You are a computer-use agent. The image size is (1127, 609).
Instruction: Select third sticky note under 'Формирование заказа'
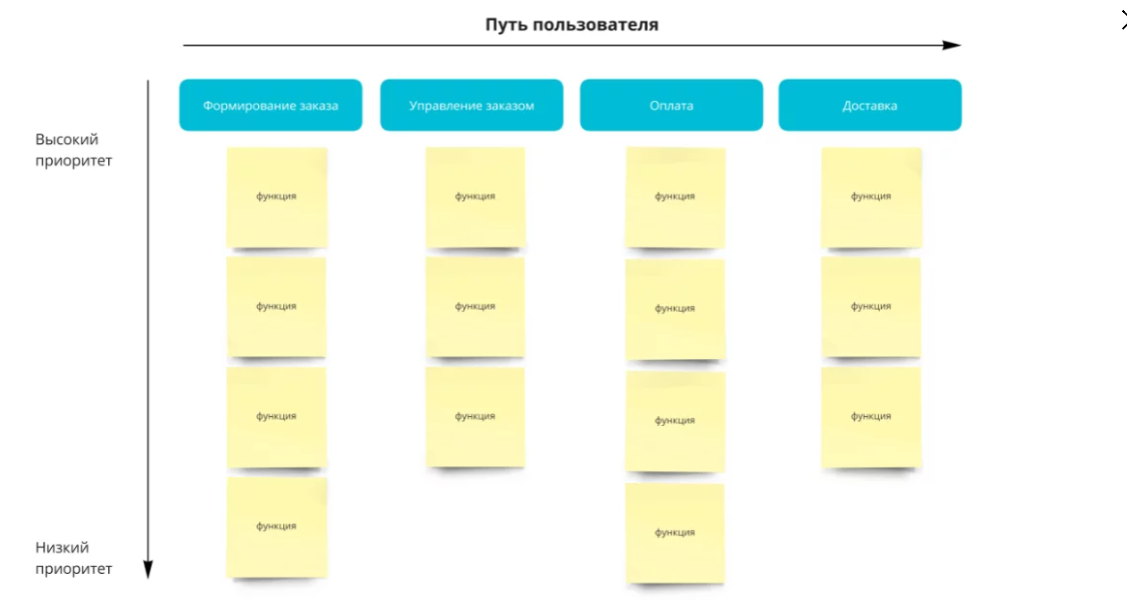tap(276, 417)
